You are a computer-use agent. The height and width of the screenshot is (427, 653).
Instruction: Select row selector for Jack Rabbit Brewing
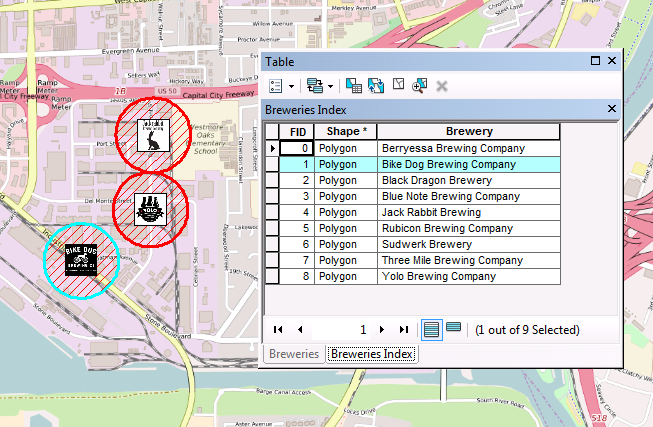(x=272, y=212)
